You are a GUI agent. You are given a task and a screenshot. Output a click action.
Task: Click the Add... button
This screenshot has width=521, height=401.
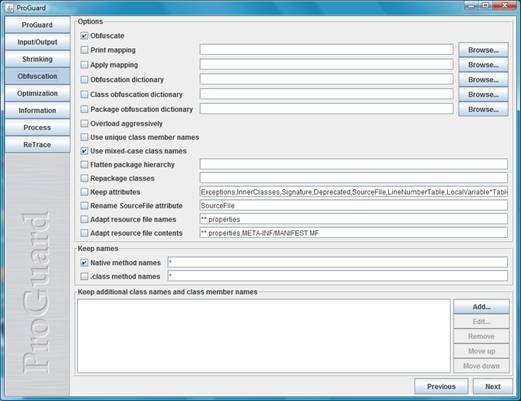tap(481, 307)
